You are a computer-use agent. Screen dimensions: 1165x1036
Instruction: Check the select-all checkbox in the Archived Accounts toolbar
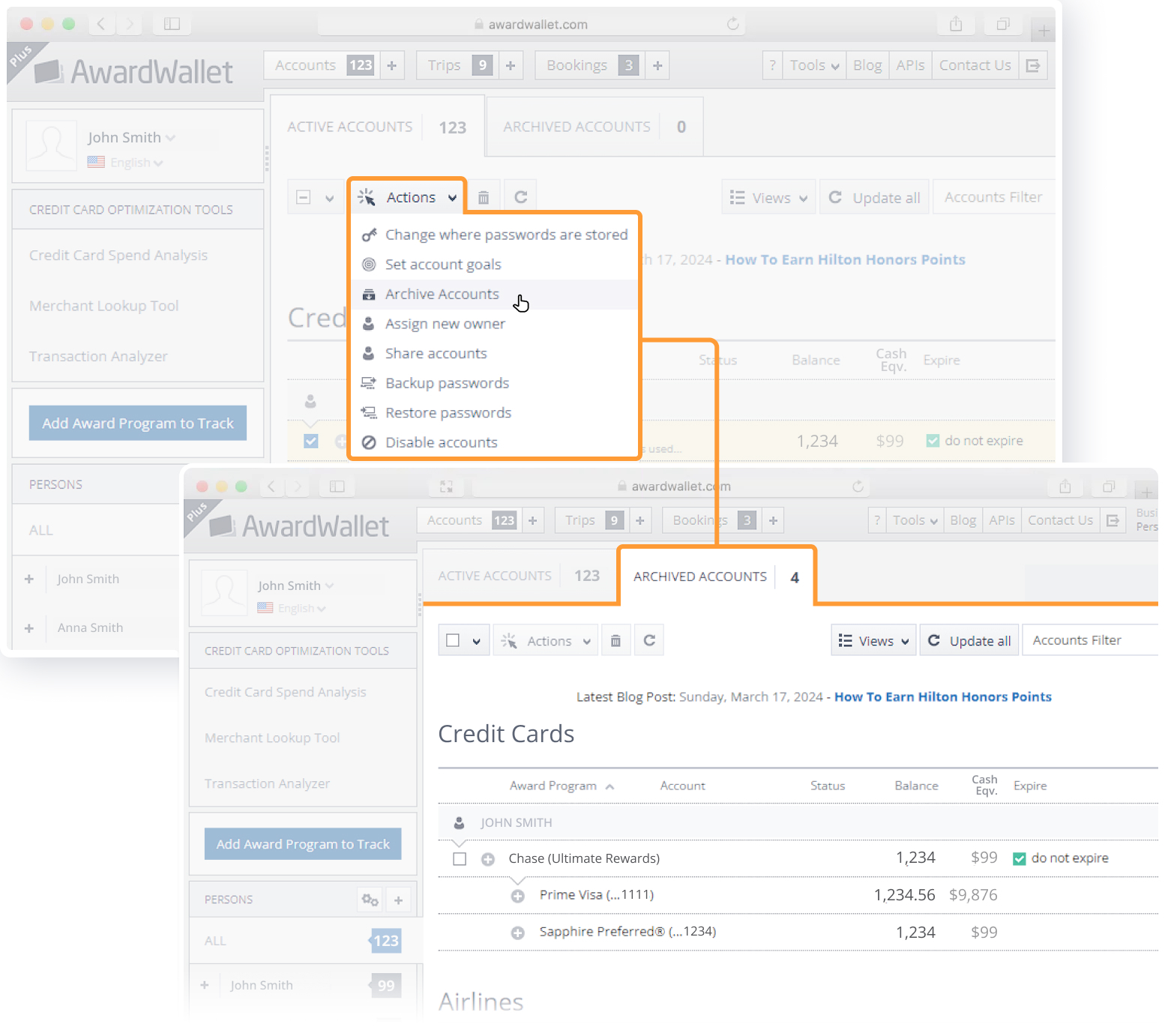point(453,641)
